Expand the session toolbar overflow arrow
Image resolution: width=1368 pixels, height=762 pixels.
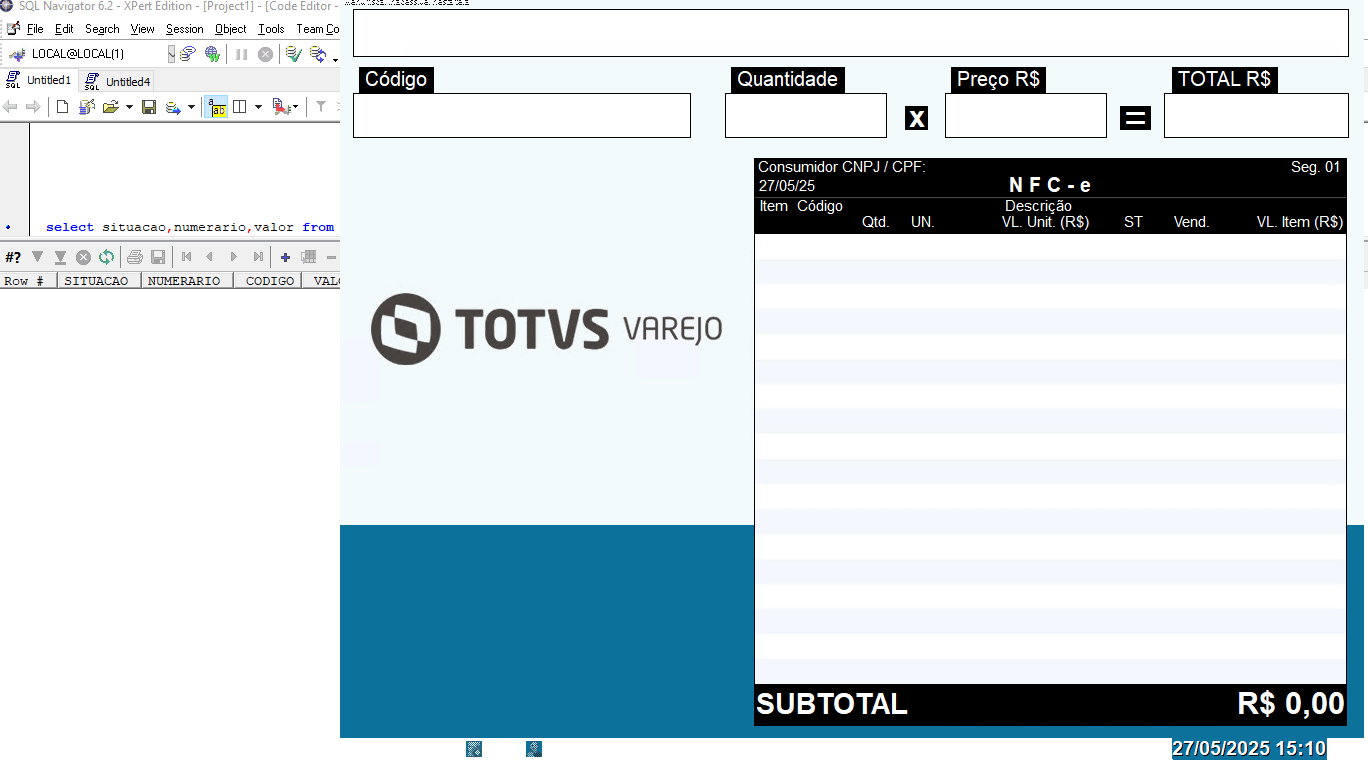(x=335, y=58)
